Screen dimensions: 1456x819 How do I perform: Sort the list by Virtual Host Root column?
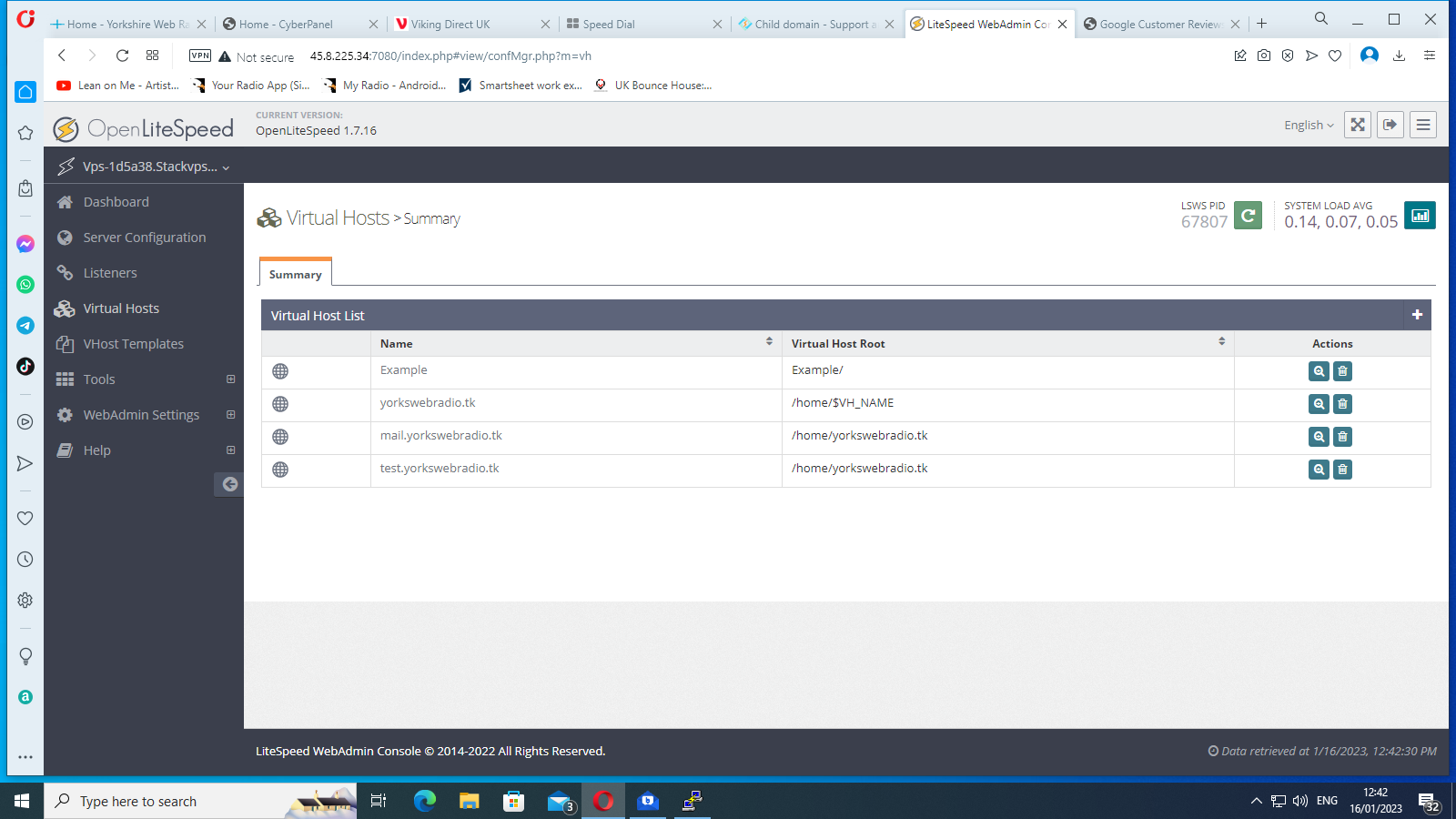pos(1221,342)
